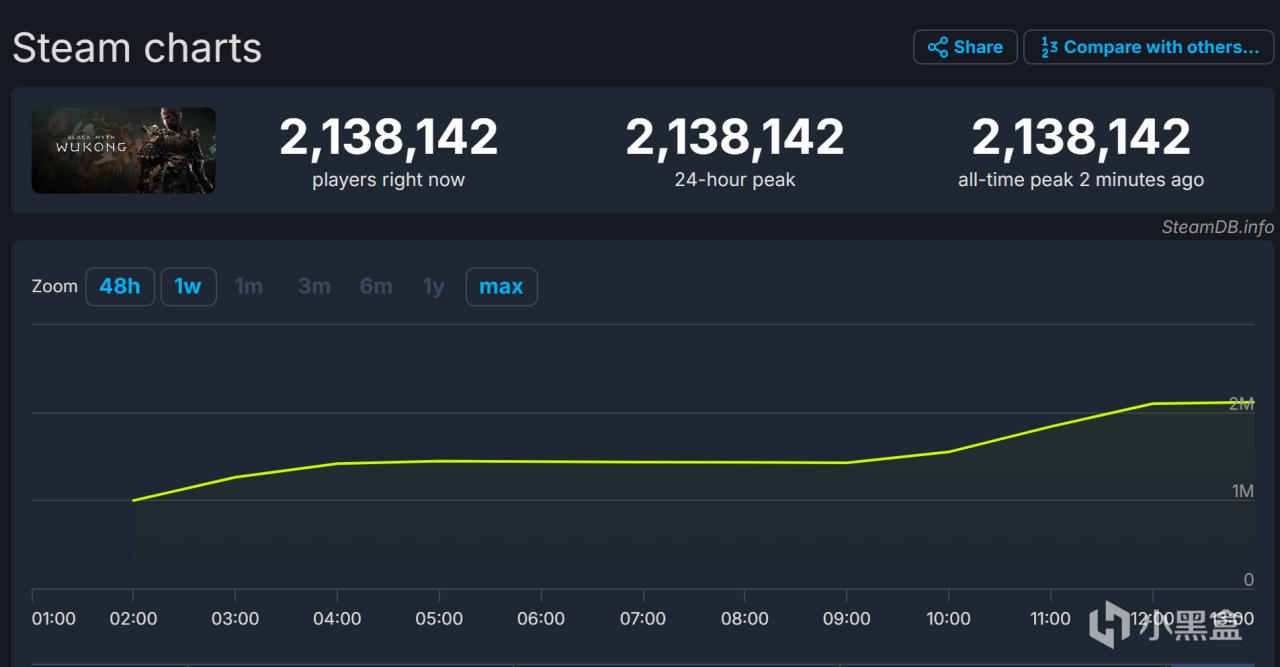
Task: Click the share network icon
Action: (x=937, y=47)
